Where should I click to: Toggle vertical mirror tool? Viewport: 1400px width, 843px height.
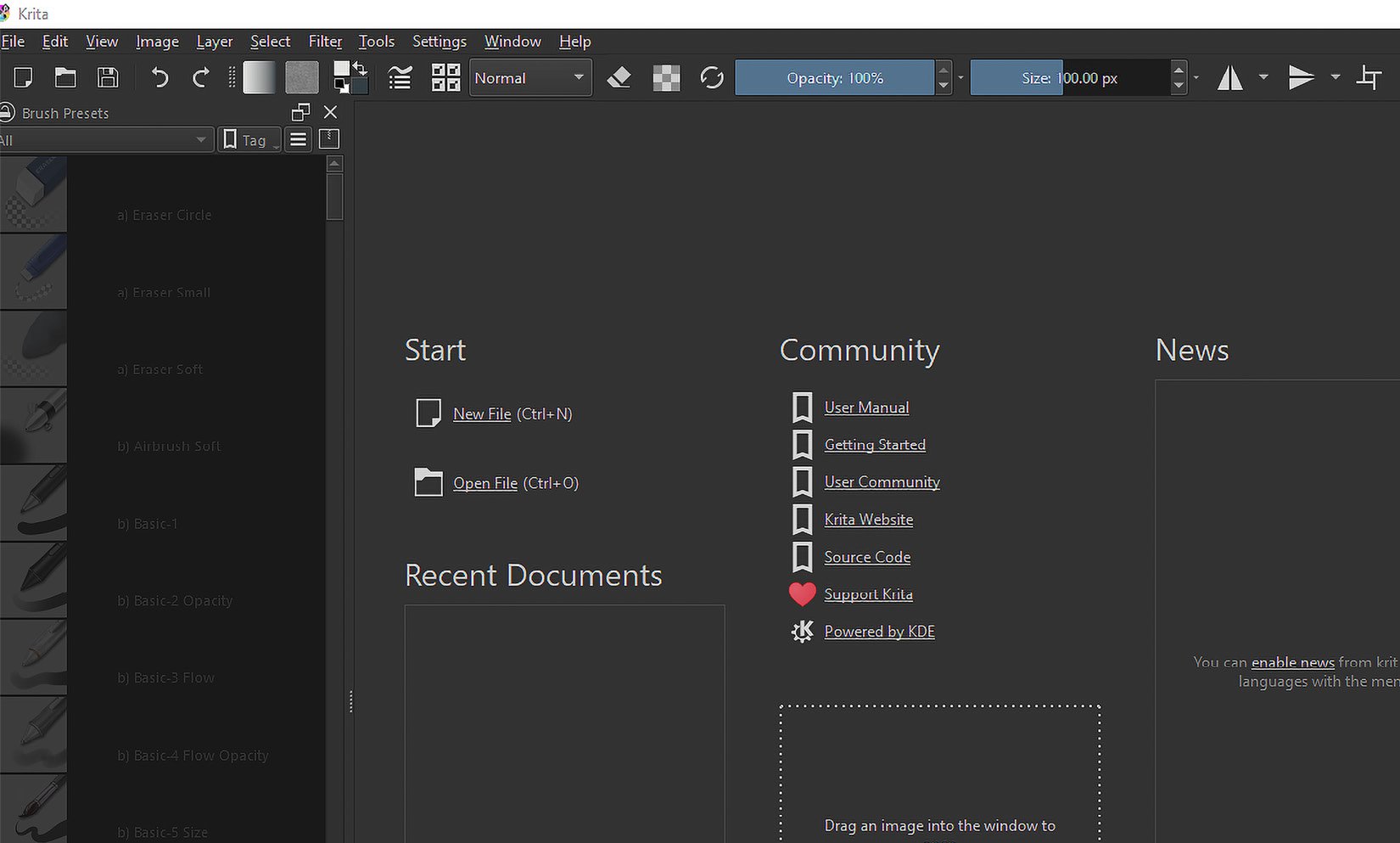pos(1301,77)
